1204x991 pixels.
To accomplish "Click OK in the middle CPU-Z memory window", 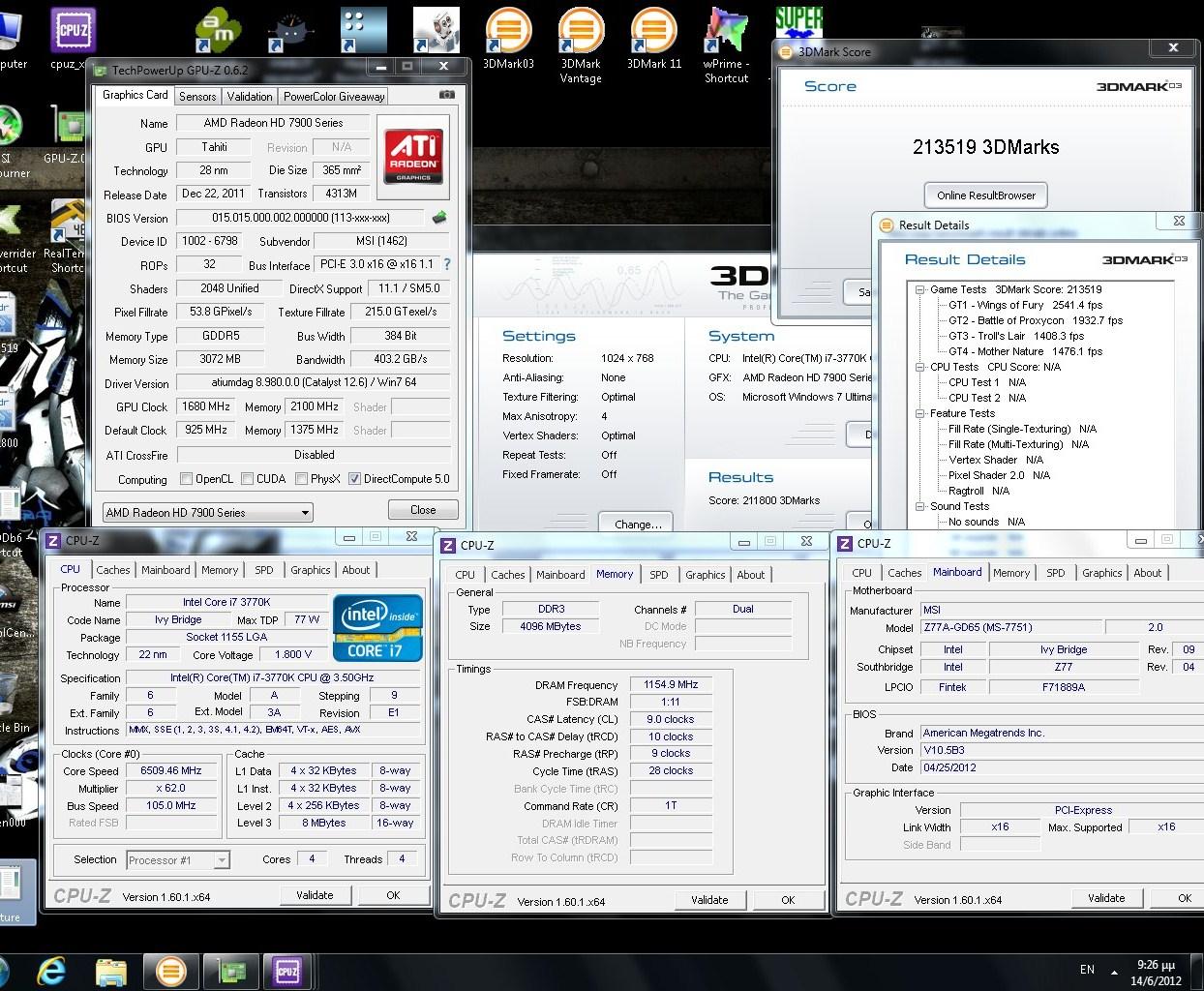I will coord(788,900).
